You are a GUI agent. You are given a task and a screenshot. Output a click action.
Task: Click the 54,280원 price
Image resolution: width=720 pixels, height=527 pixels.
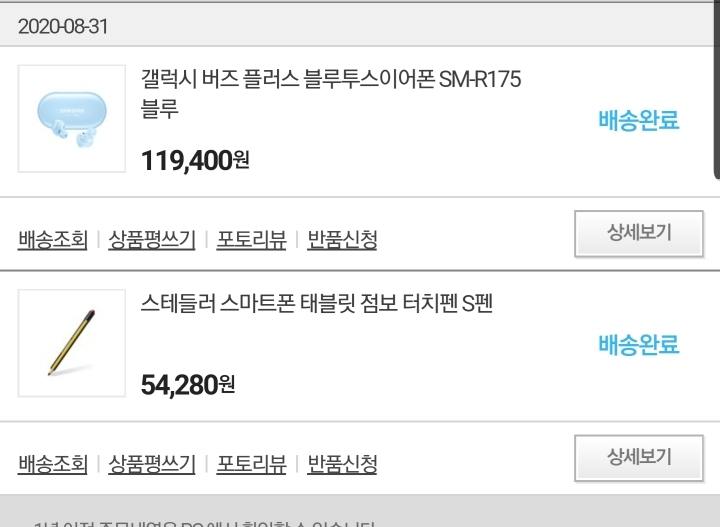188,385
